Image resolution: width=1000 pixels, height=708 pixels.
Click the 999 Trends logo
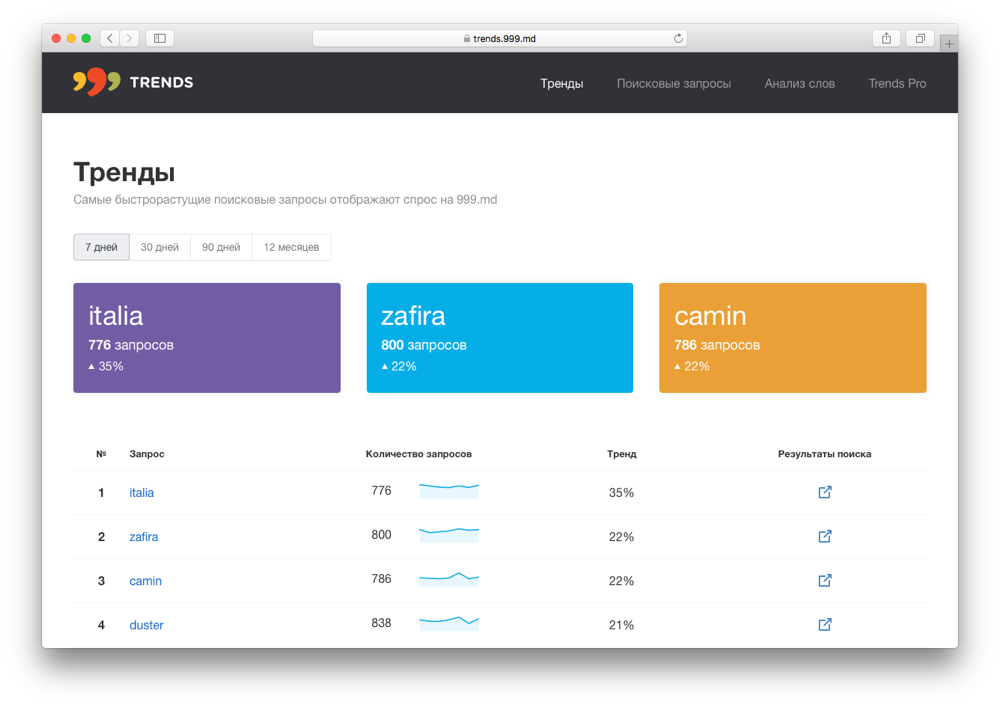click(x=133, y=82)
